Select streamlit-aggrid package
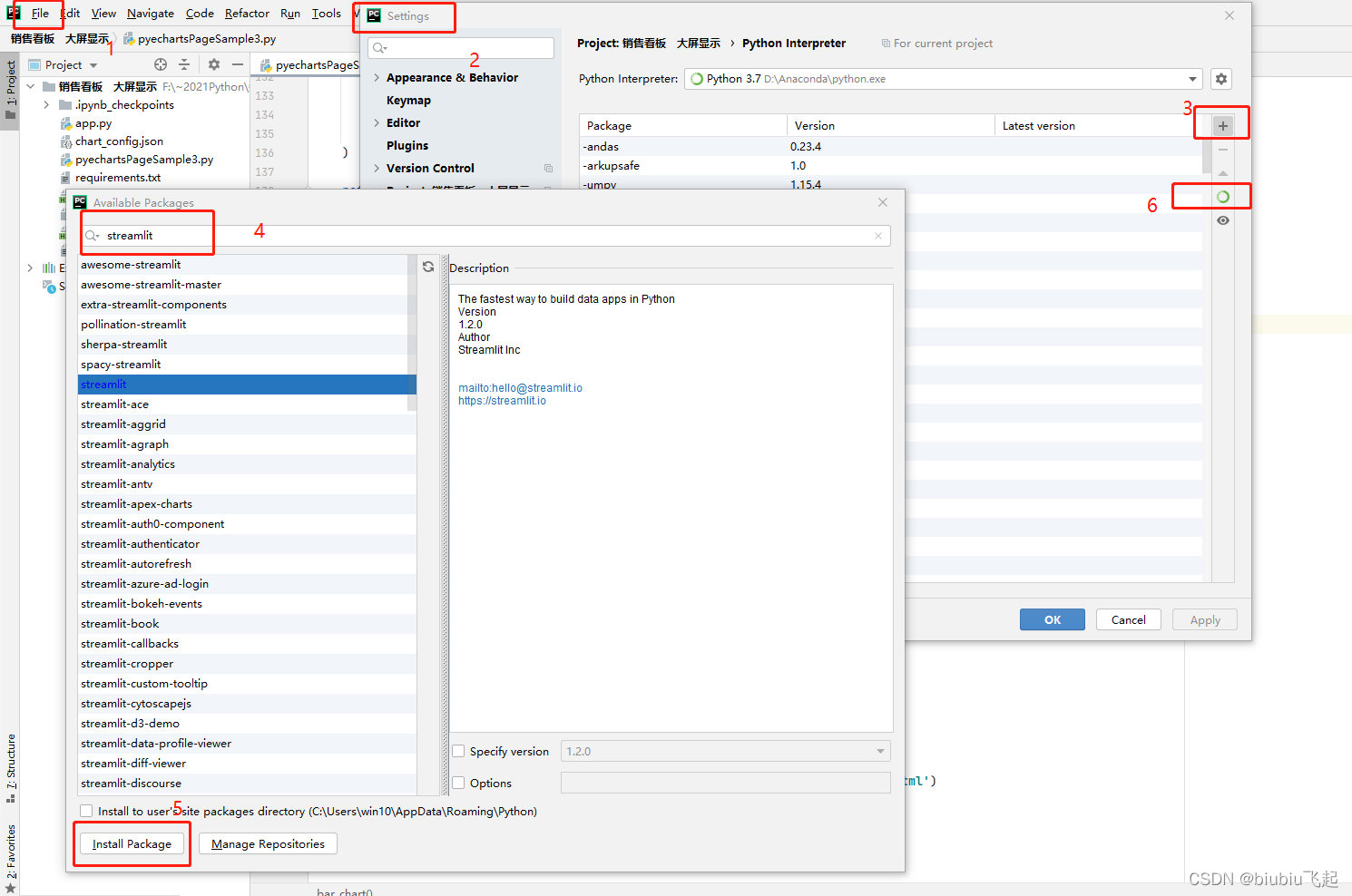The width and height of the screenshot is (1352, 896). 247,424
